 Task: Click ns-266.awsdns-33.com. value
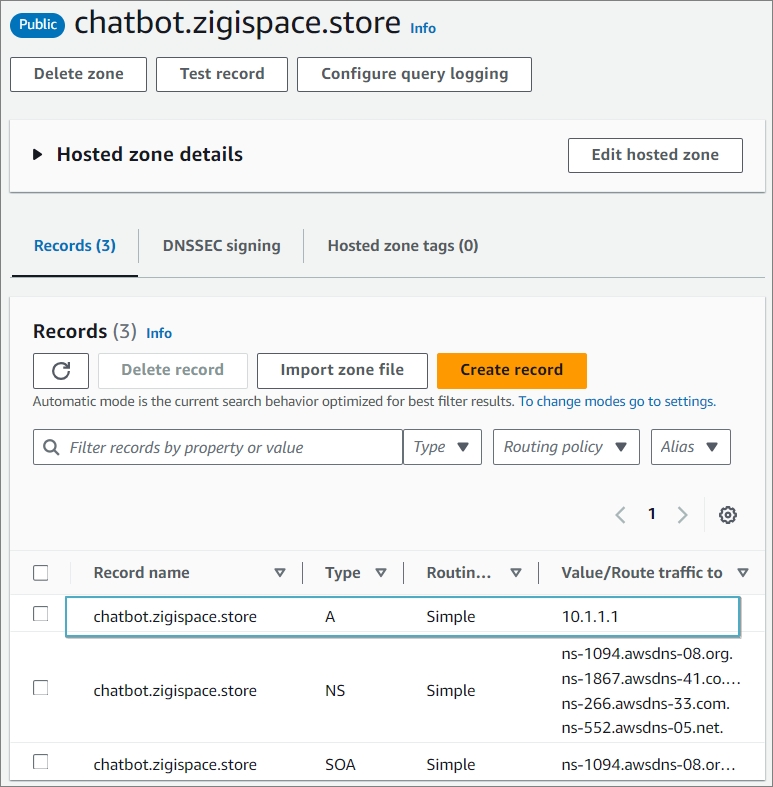coord(646,704)
